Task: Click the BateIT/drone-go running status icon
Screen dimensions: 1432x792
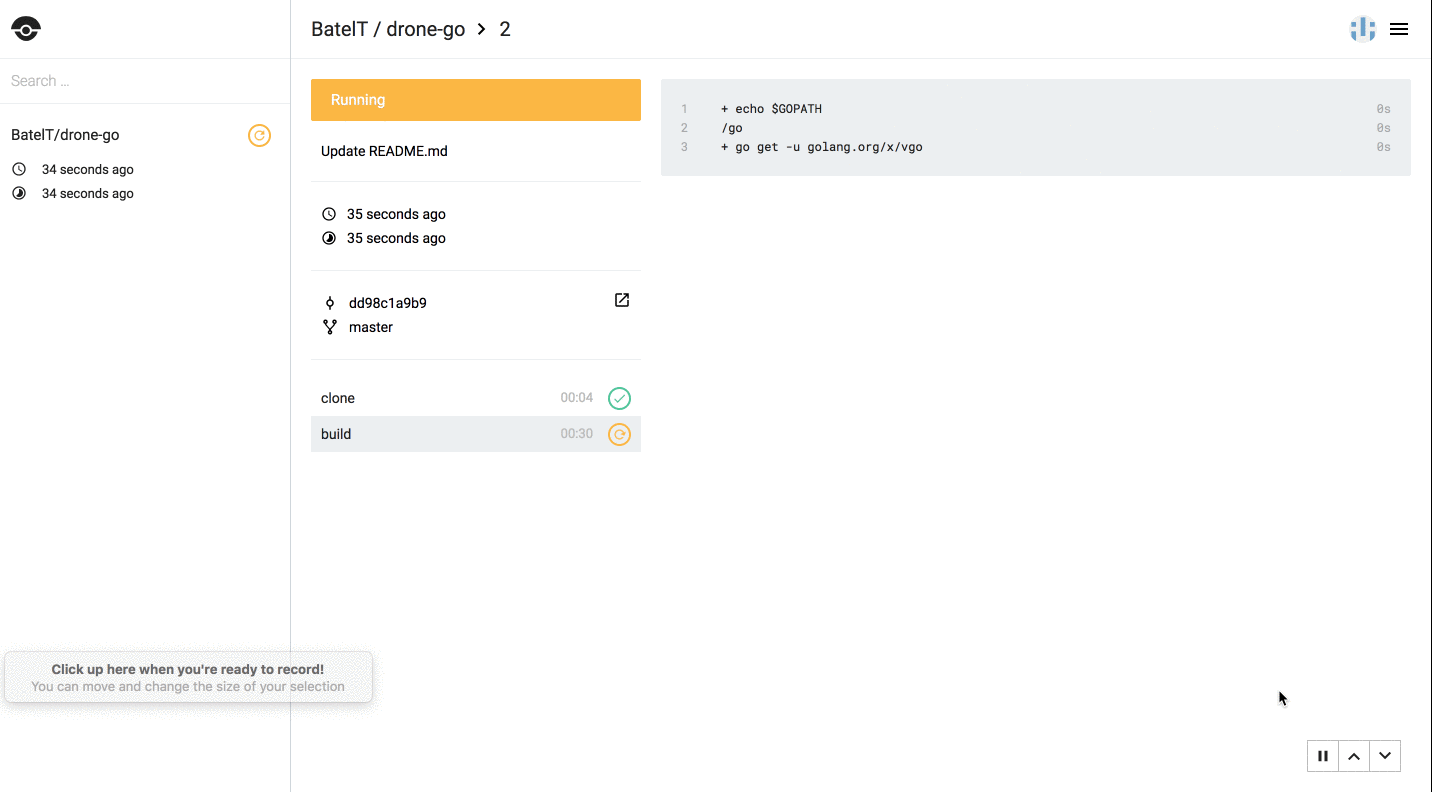Action: pos(259,135)
